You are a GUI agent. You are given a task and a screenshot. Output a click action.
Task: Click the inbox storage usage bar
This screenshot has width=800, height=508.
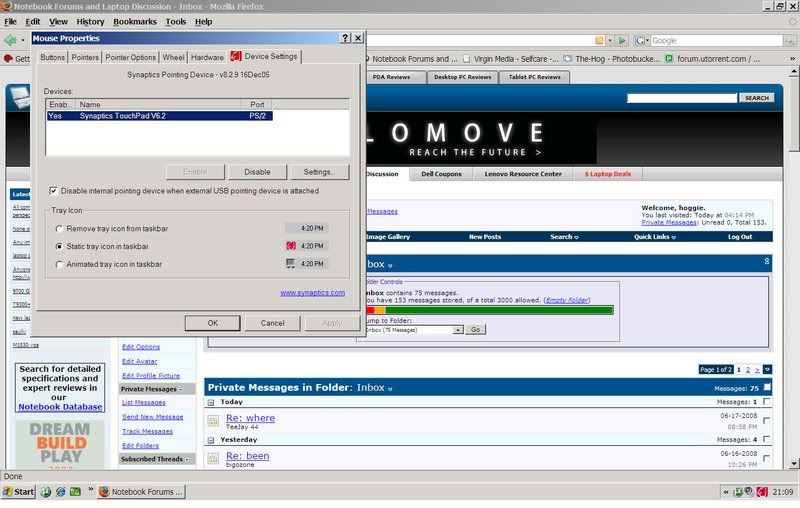click(489, 310)
